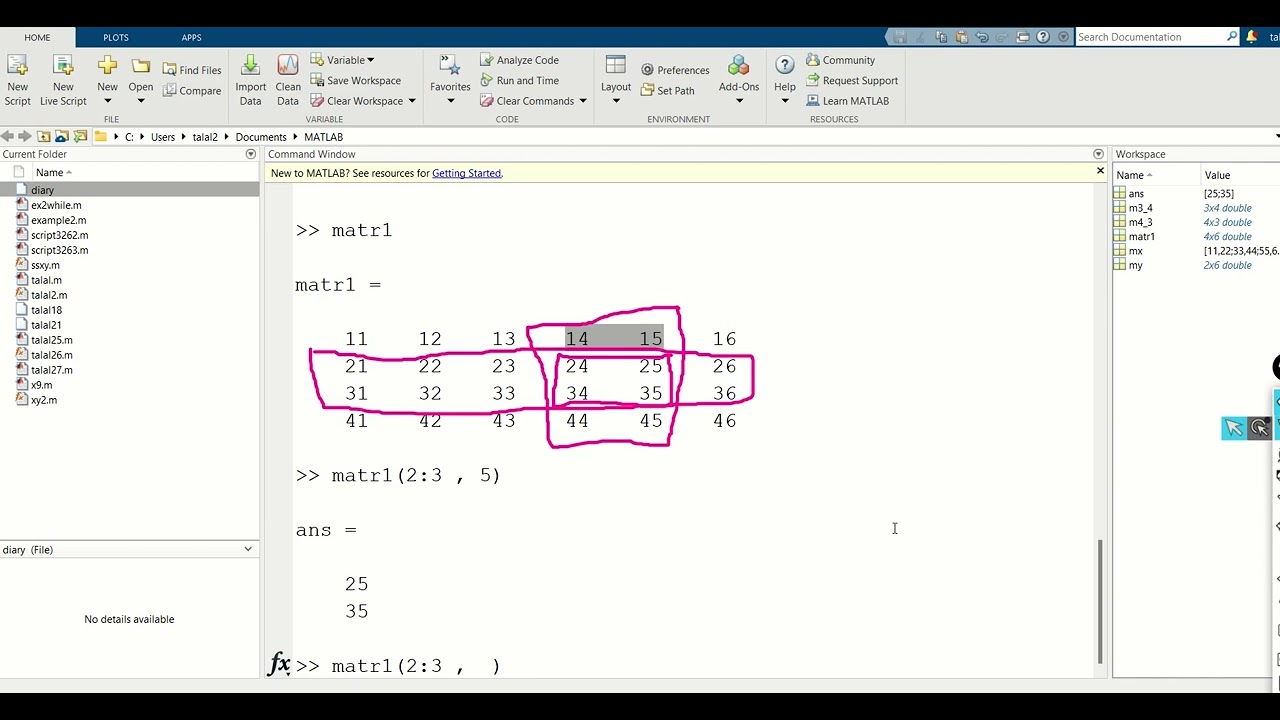This screenshot has height=720, width=1280.
Task: Click the Add-Ons icon
Action: click(x=739, y=66)
